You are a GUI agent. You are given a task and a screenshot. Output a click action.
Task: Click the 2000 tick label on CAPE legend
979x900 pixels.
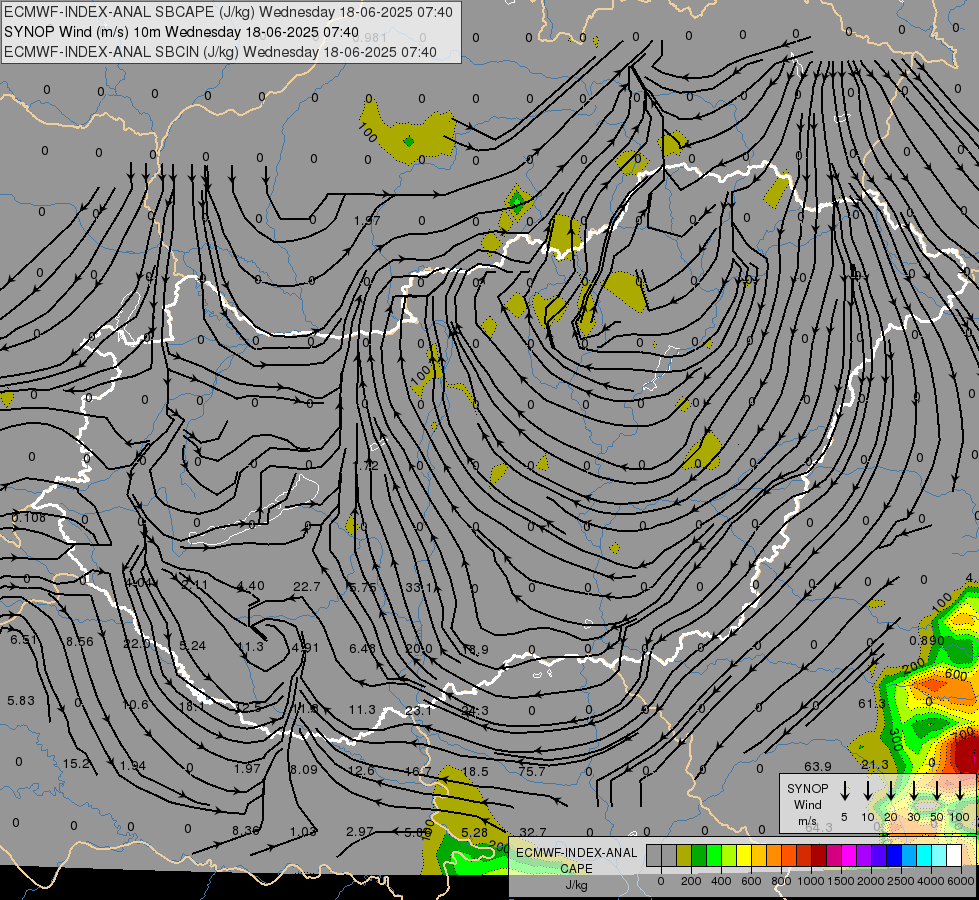tap(871, 881)
